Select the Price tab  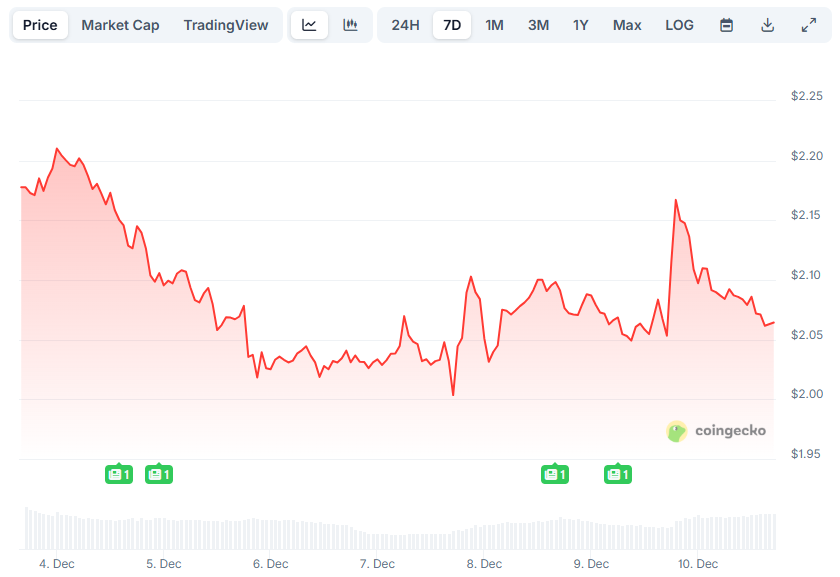pos(40,25)
